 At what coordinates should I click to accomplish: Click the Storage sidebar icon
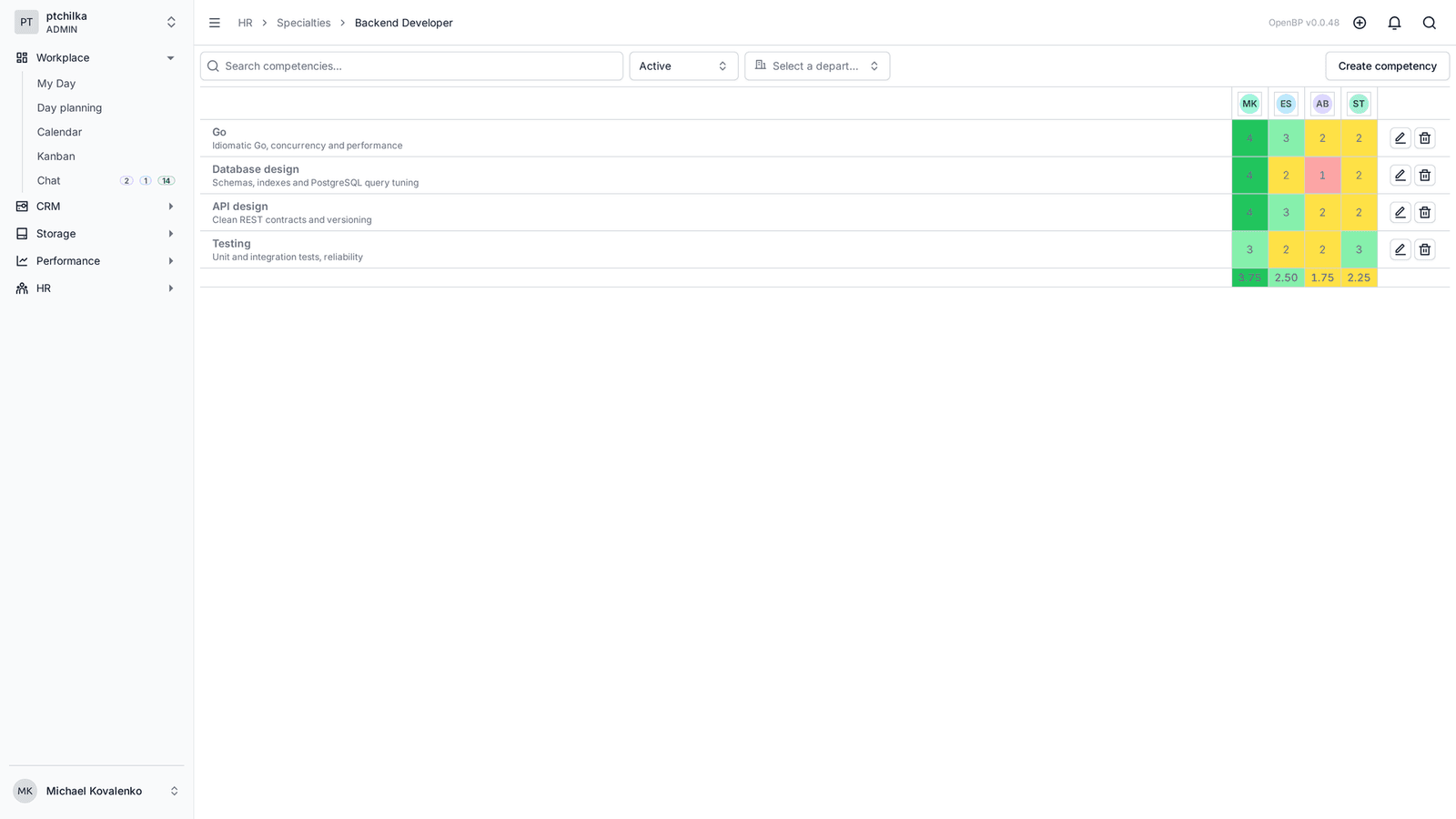22,234
